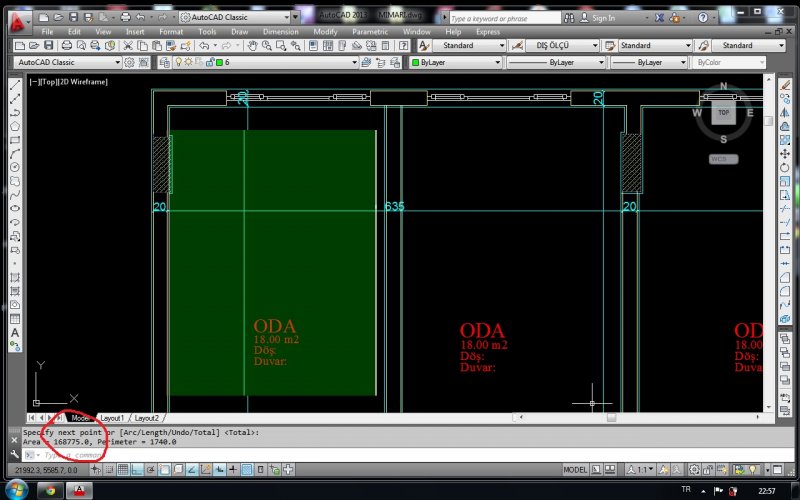The height and width of the screenshot is (500, 800).
Task: Click the keyword search input field
Action: pos(505,18)
